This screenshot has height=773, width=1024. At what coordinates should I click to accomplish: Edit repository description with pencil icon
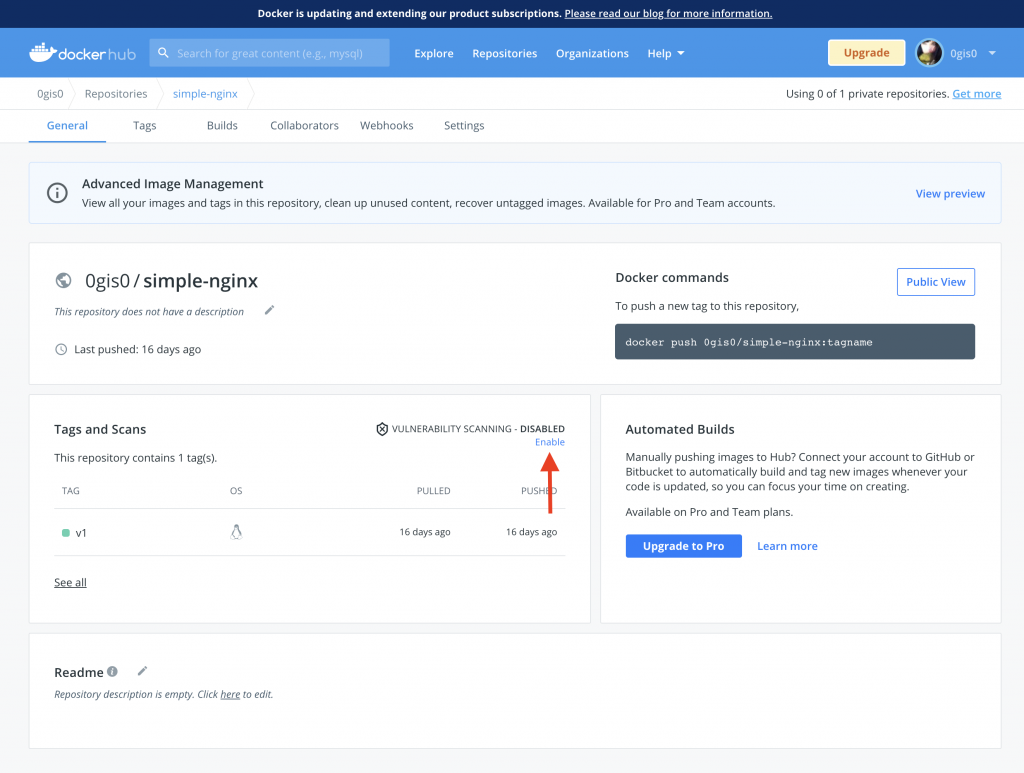[269, 310]
